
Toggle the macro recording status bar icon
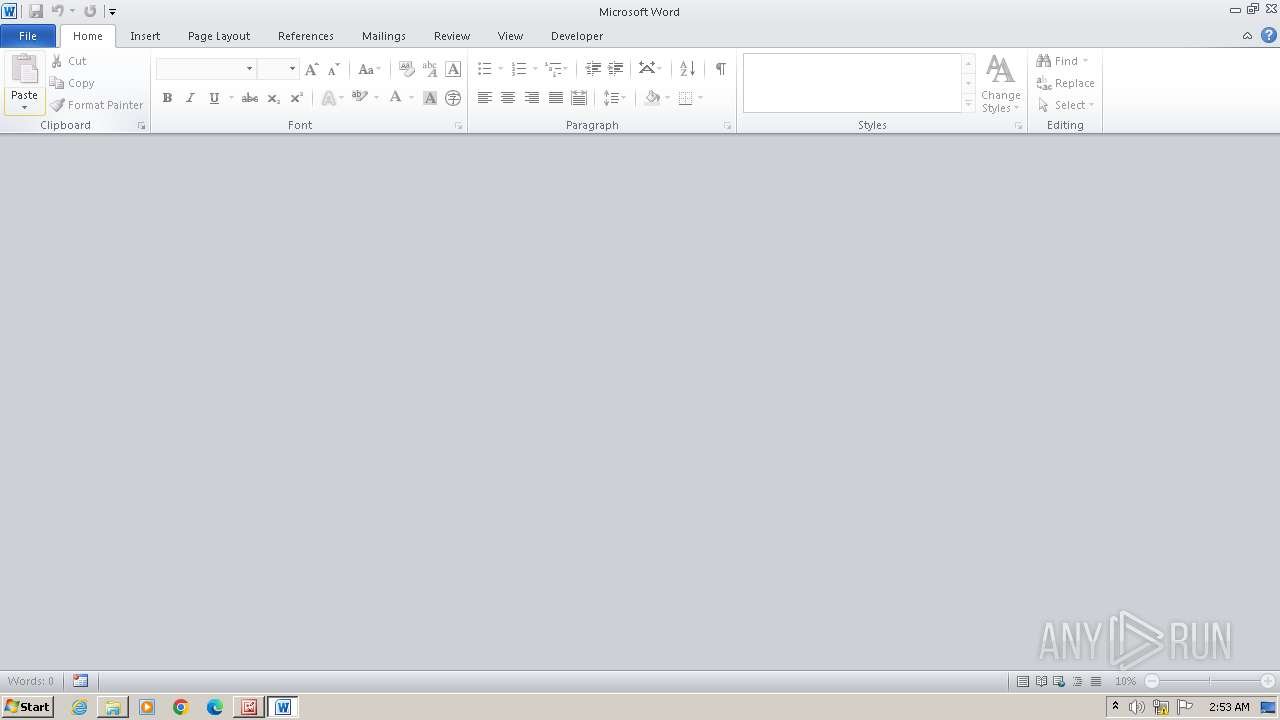pos(80,681)
